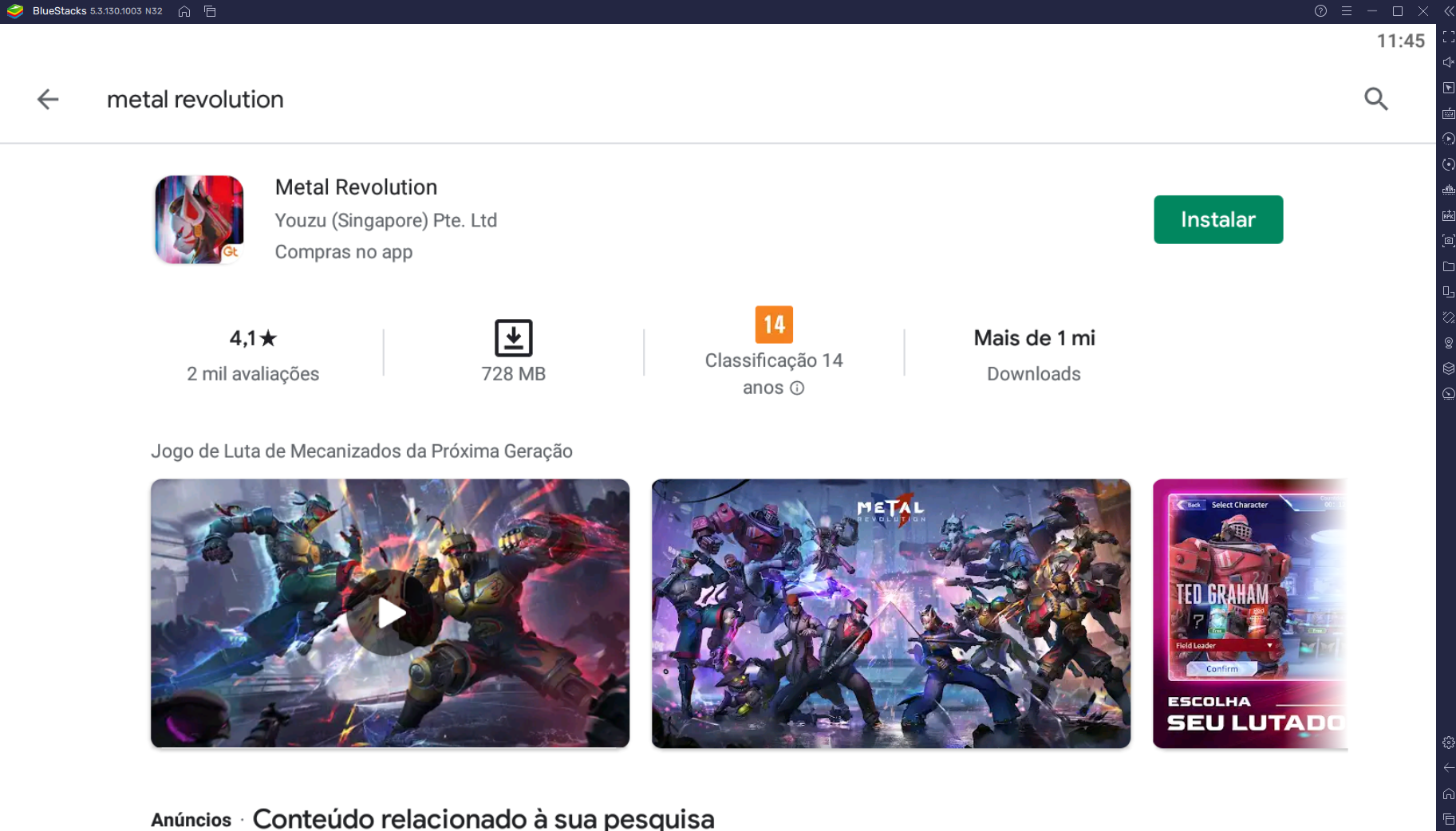Open BlueStacks help question mark icon

1320,11
